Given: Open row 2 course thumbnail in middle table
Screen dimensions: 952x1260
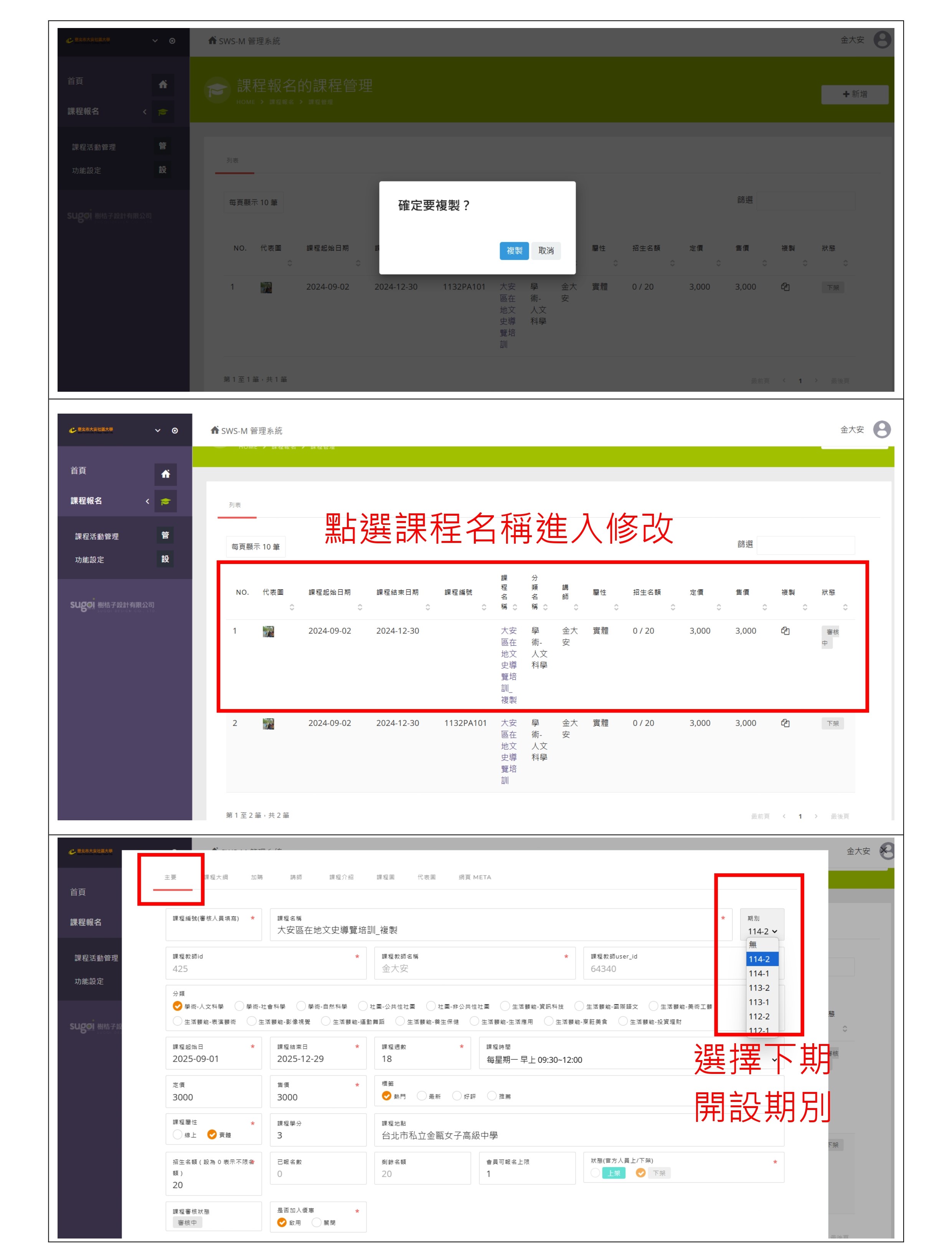Looking at the screenshot, I should pyautogui.click(x=268, y=723).
